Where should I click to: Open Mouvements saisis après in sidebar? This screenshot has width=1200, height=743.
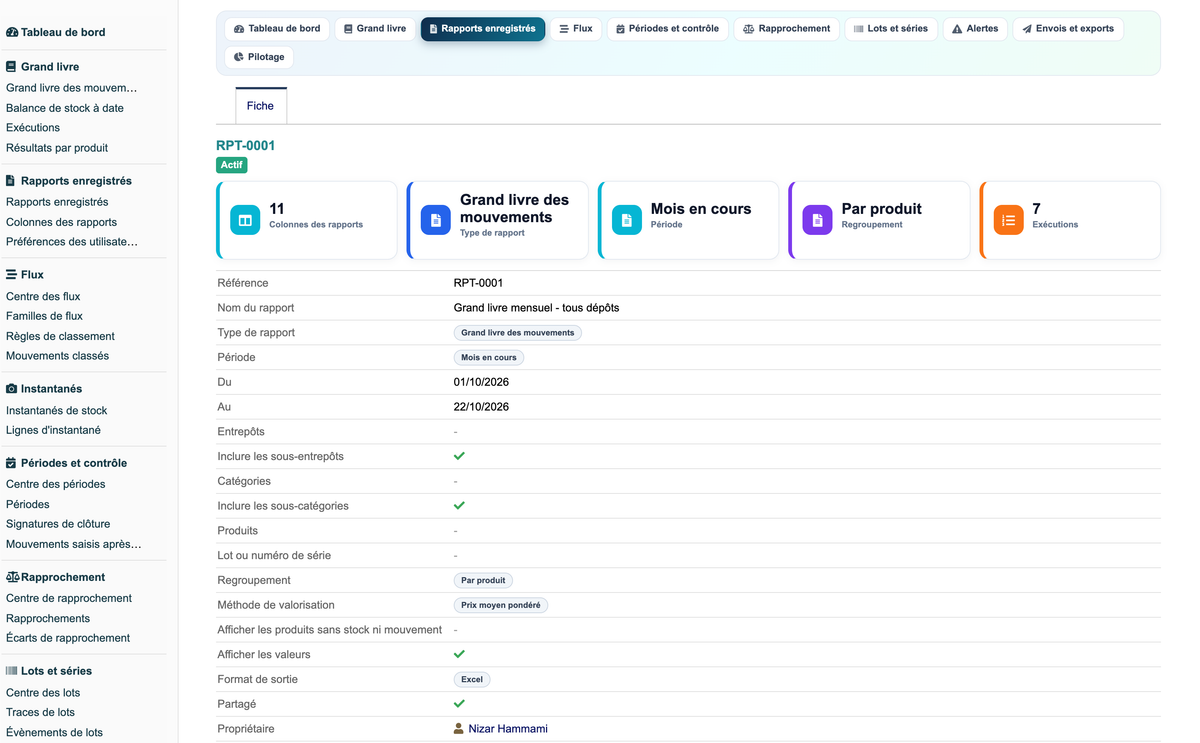(74, 544)
